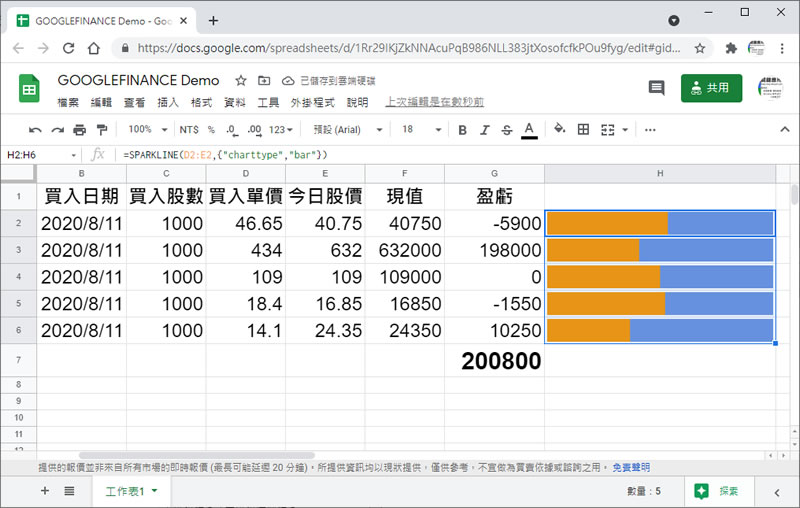This screenshot has width=800, height=508.
Task: Toggle bold formatting
Action: (462, 129)
